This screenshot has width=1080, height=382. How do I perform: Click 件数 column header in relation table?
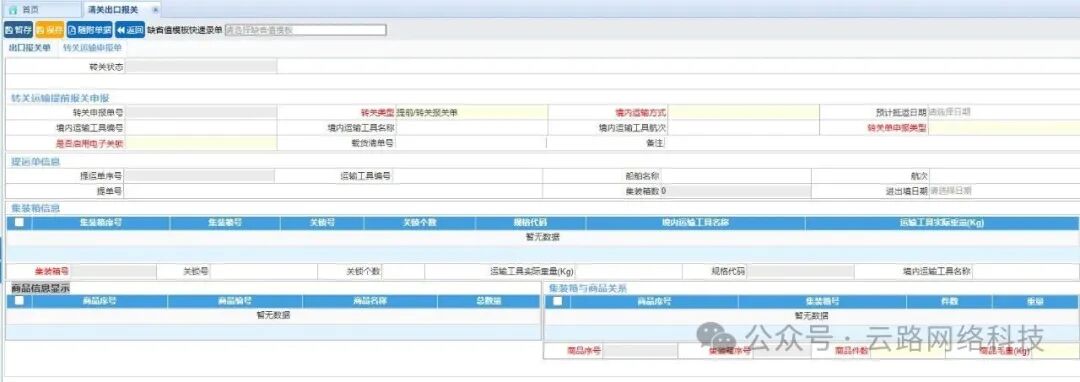tap(949, 301)
